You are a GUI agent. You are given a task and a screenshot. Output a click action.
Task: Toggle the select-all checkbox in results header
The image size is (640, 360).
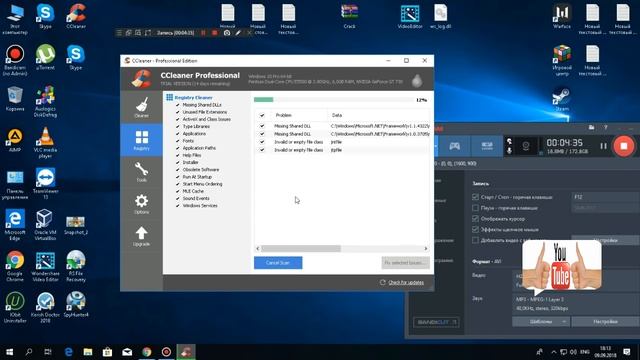tap(262, 115)
